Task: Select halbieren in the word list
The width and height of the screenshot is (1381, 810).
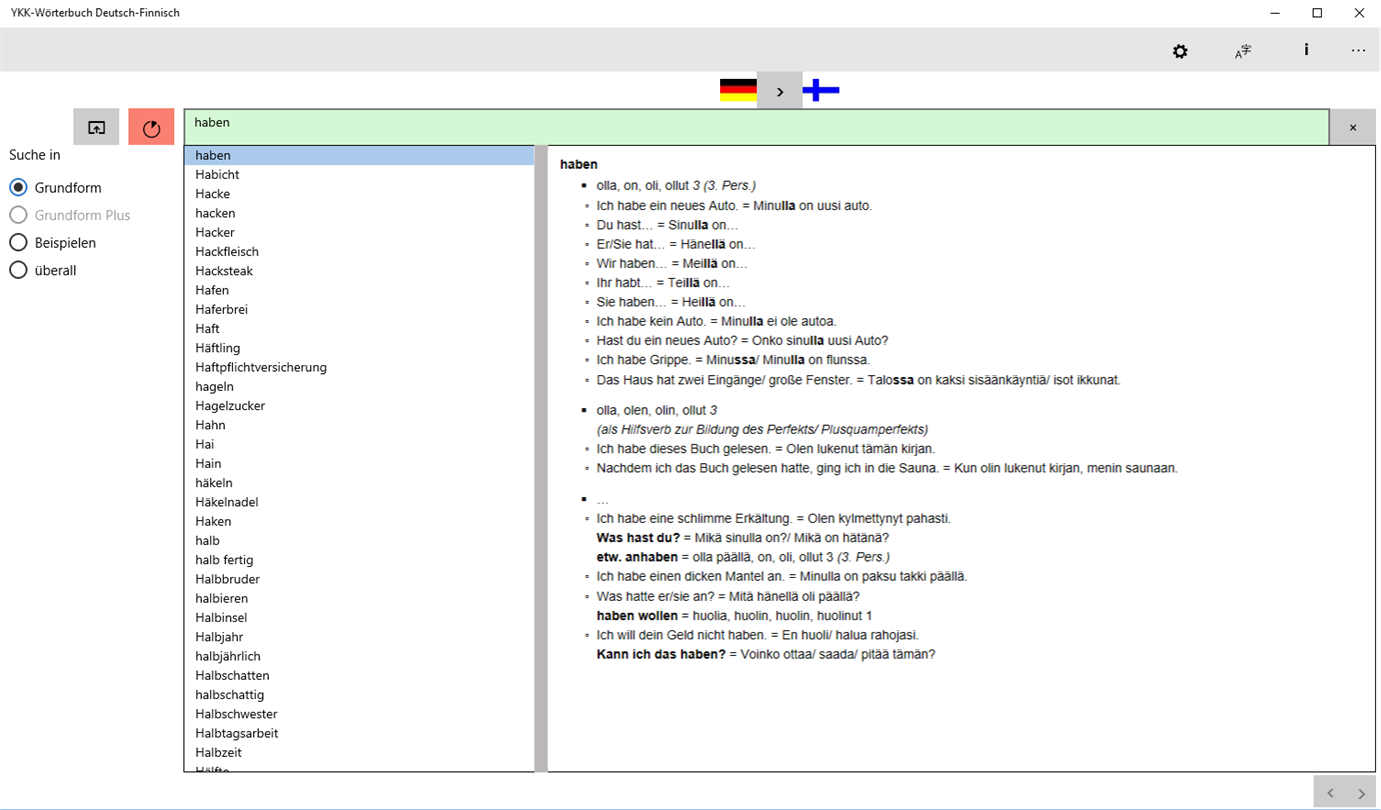Action: (x=360, y=598)
